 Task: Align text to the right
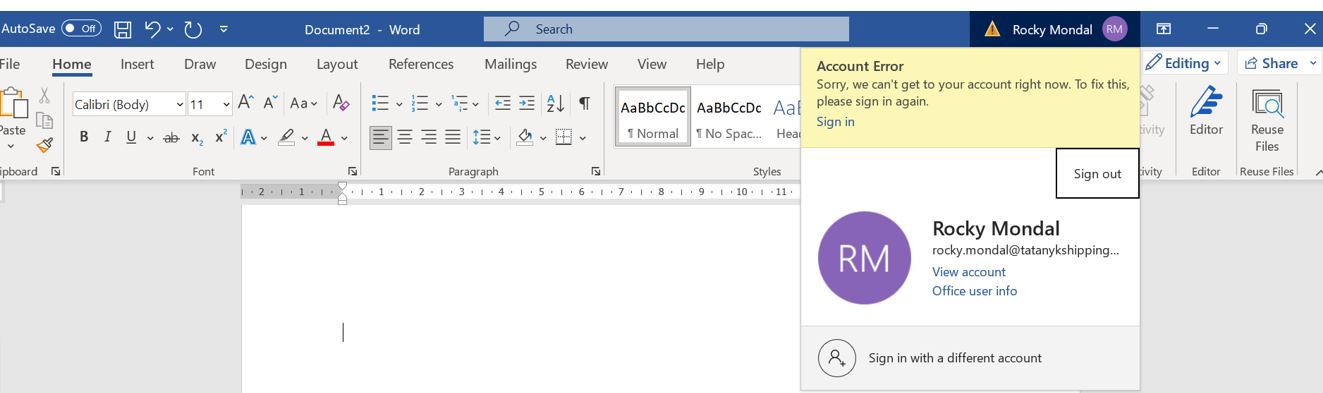(429, 138)
